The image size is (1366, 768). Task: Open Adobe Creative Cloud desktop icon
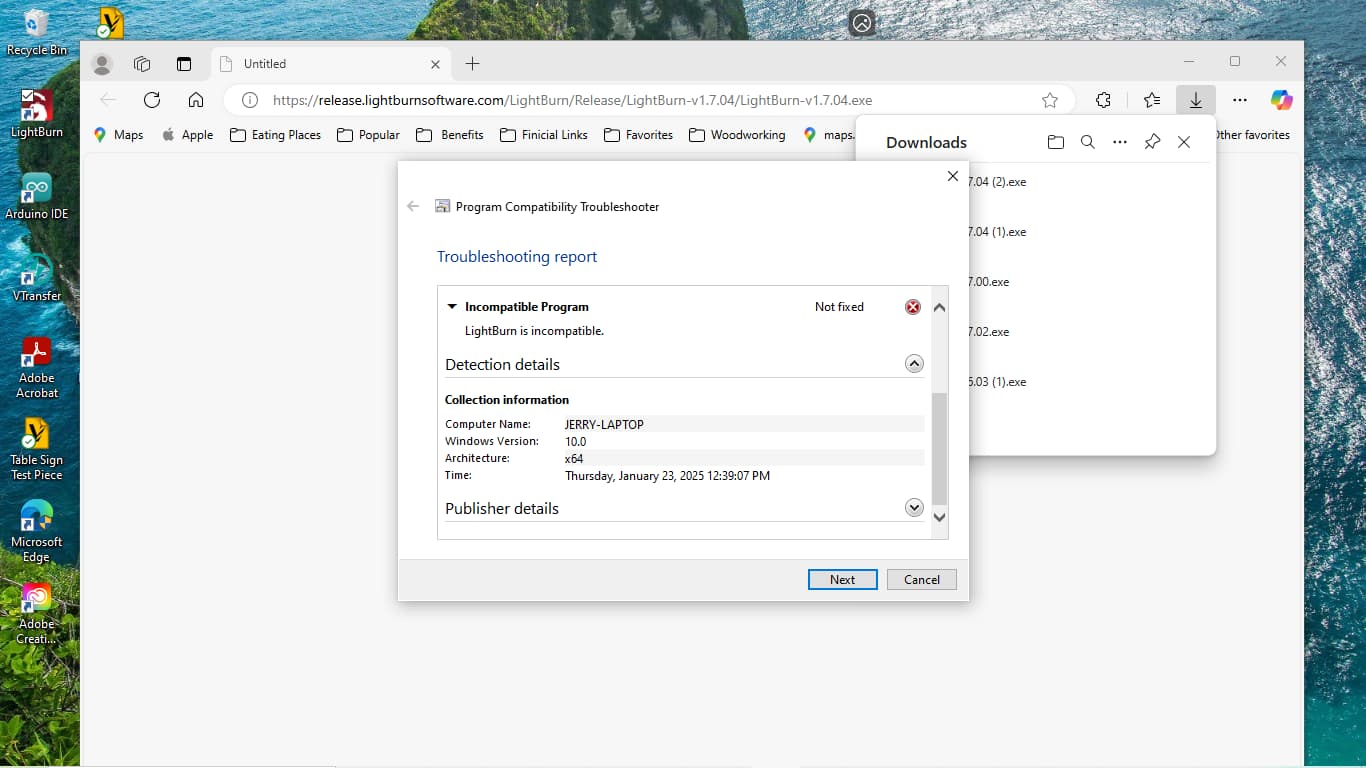pos(37,613)
